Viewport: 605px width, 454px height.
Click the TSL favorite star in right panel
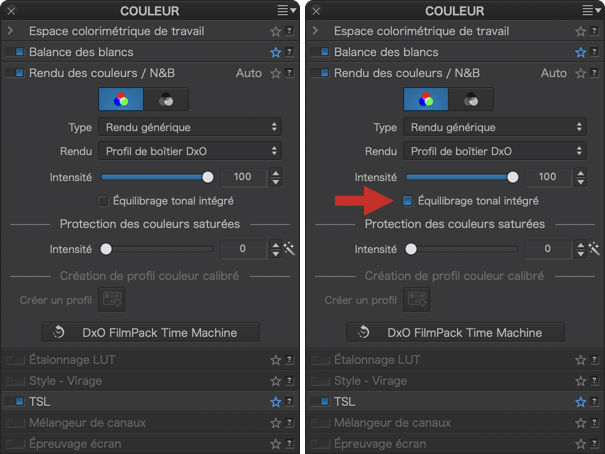pyautogui.click(x=580, y=402)
